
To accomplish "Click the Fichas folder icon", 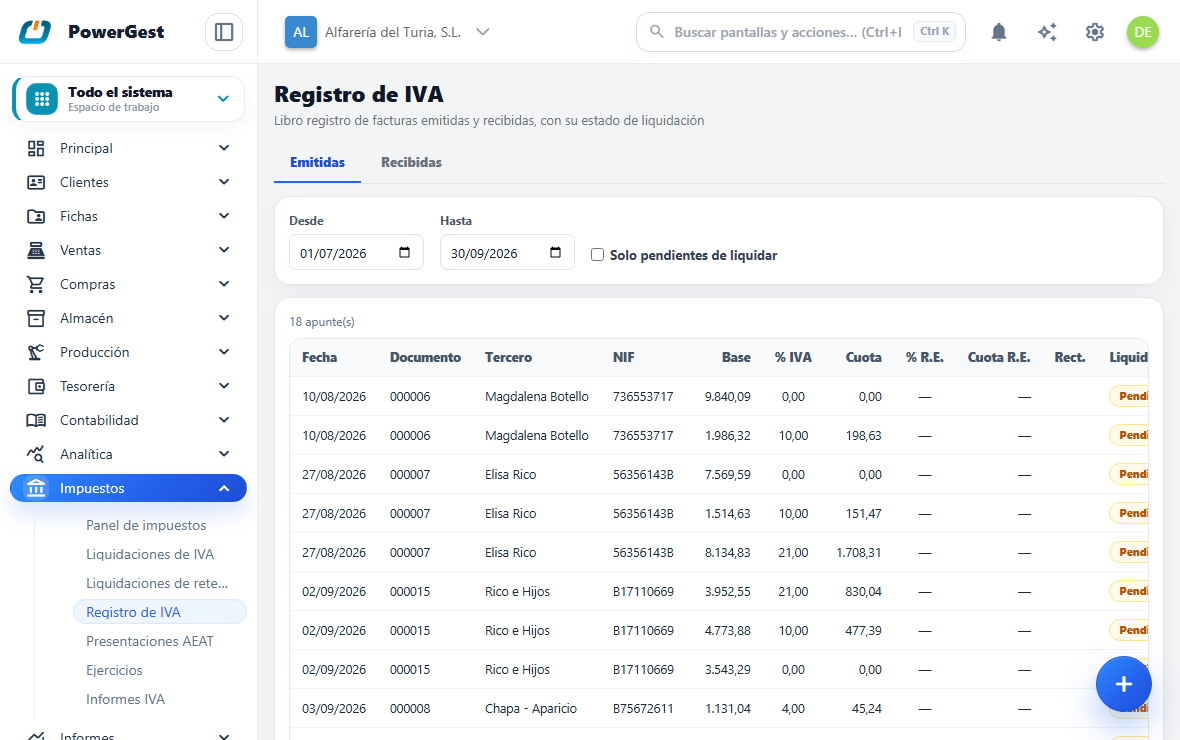I will [x=35, y=216].
